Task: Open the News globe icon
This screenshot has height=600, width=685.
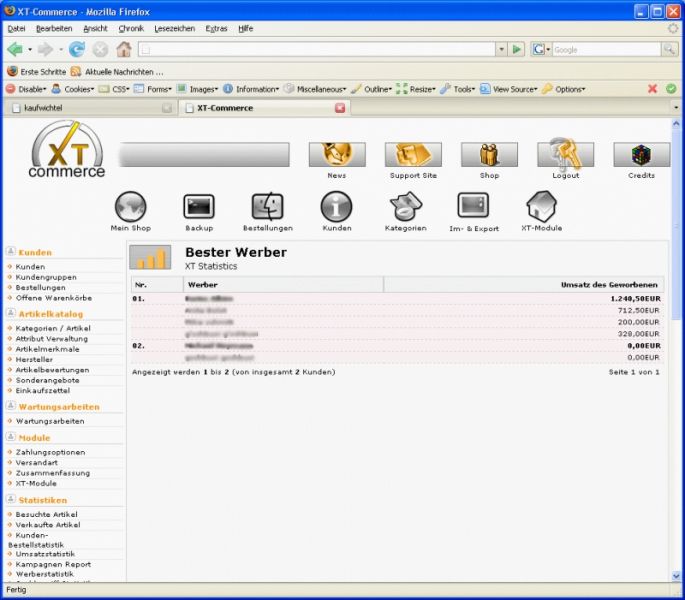Action: pyautogui.click(x=337, y=154)
